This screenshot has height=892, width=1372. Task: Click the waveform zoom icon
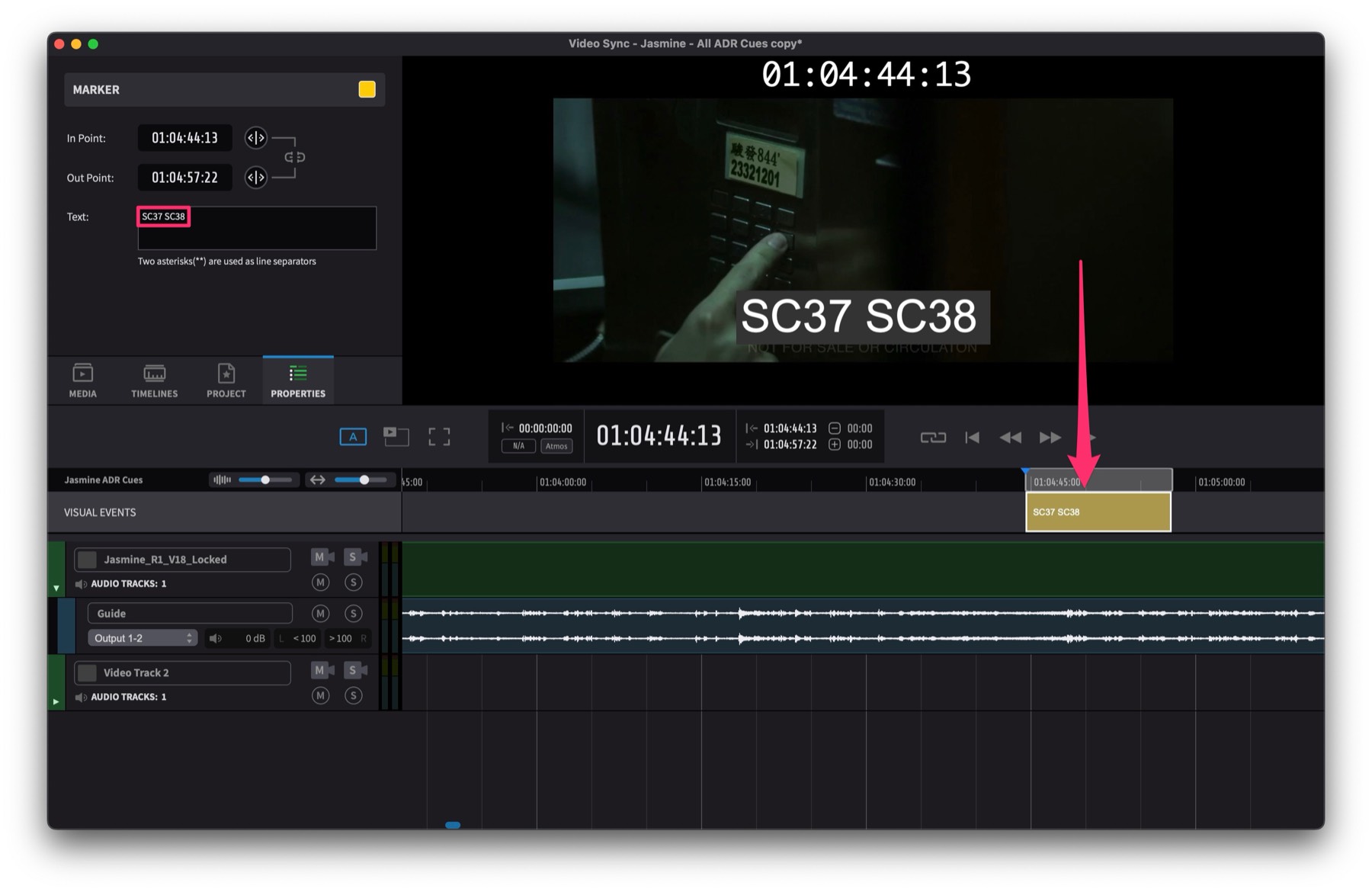tap(222, 480)
